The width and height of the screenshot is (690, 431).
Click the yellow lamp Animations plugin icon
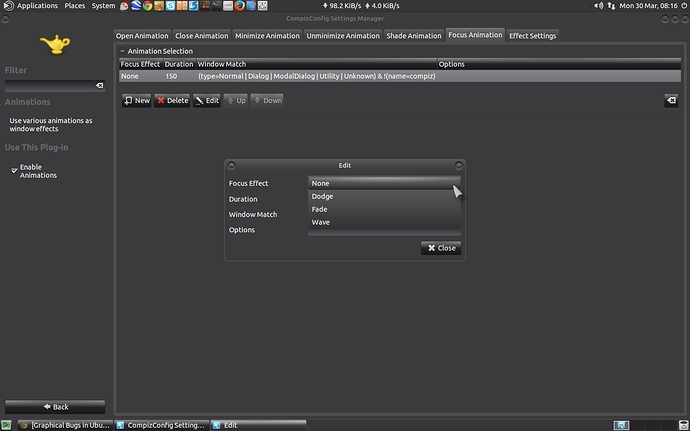click(55, 44)
